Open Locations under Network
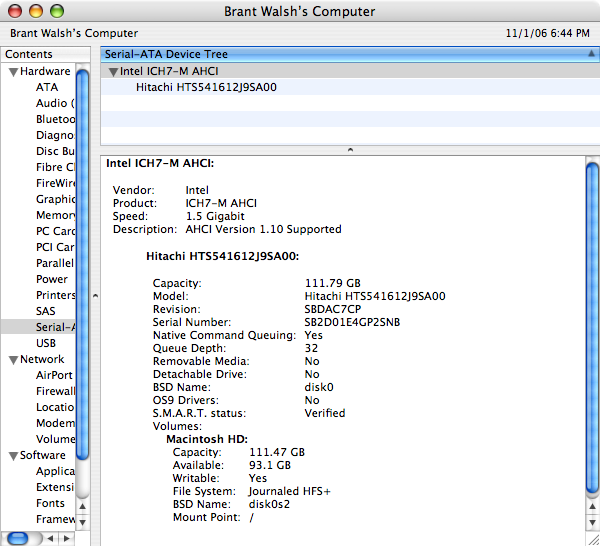The image size is (600, 546). 55,407
